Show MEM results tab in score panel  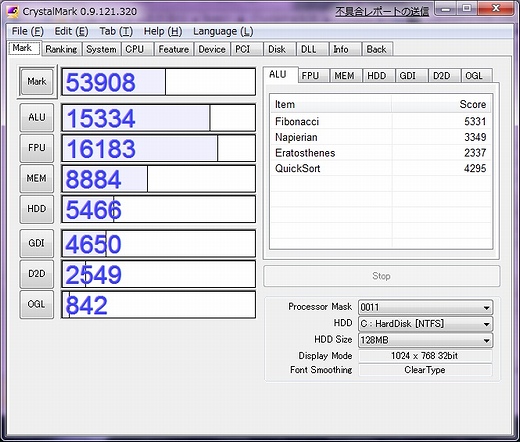point(345,76)
